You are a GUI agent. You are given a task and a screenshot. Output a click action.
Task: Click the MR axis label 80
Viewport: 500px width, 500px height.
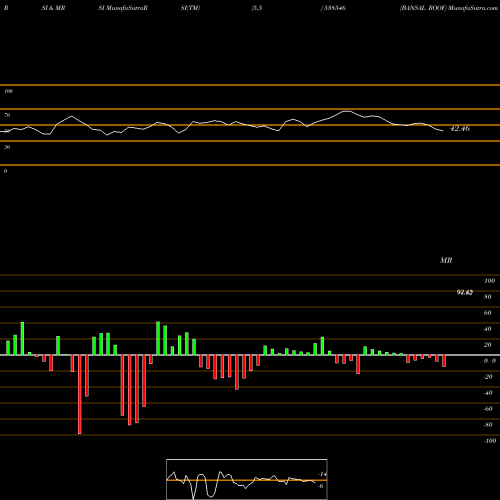click(488, 297)
